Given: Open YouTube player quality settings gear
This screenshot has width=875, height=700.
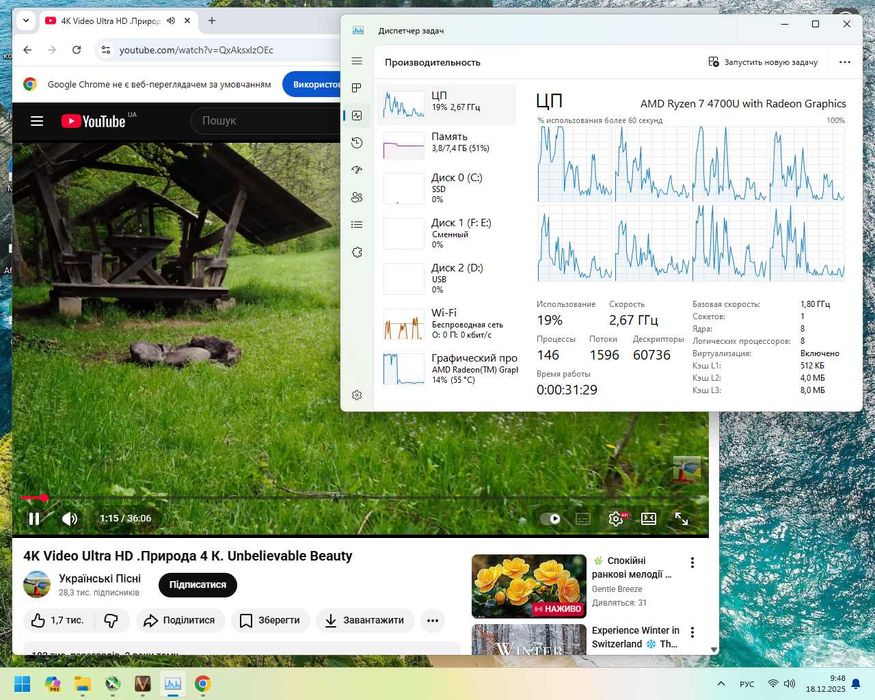Looking at the screenshot, I should pos(616,519).
